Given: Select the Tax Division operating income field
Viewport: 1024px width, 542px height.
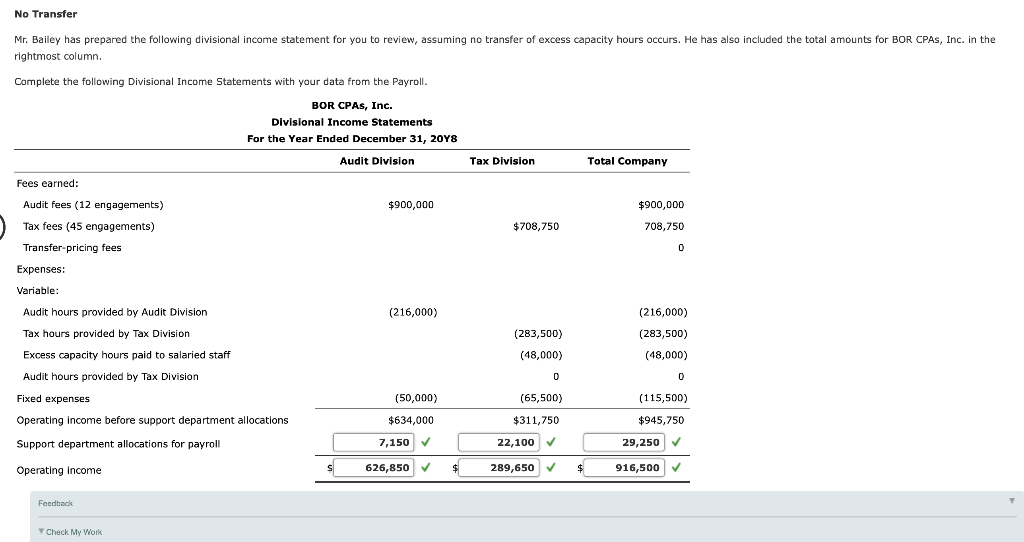Looking at the screenshot, I should click(499, 468).
